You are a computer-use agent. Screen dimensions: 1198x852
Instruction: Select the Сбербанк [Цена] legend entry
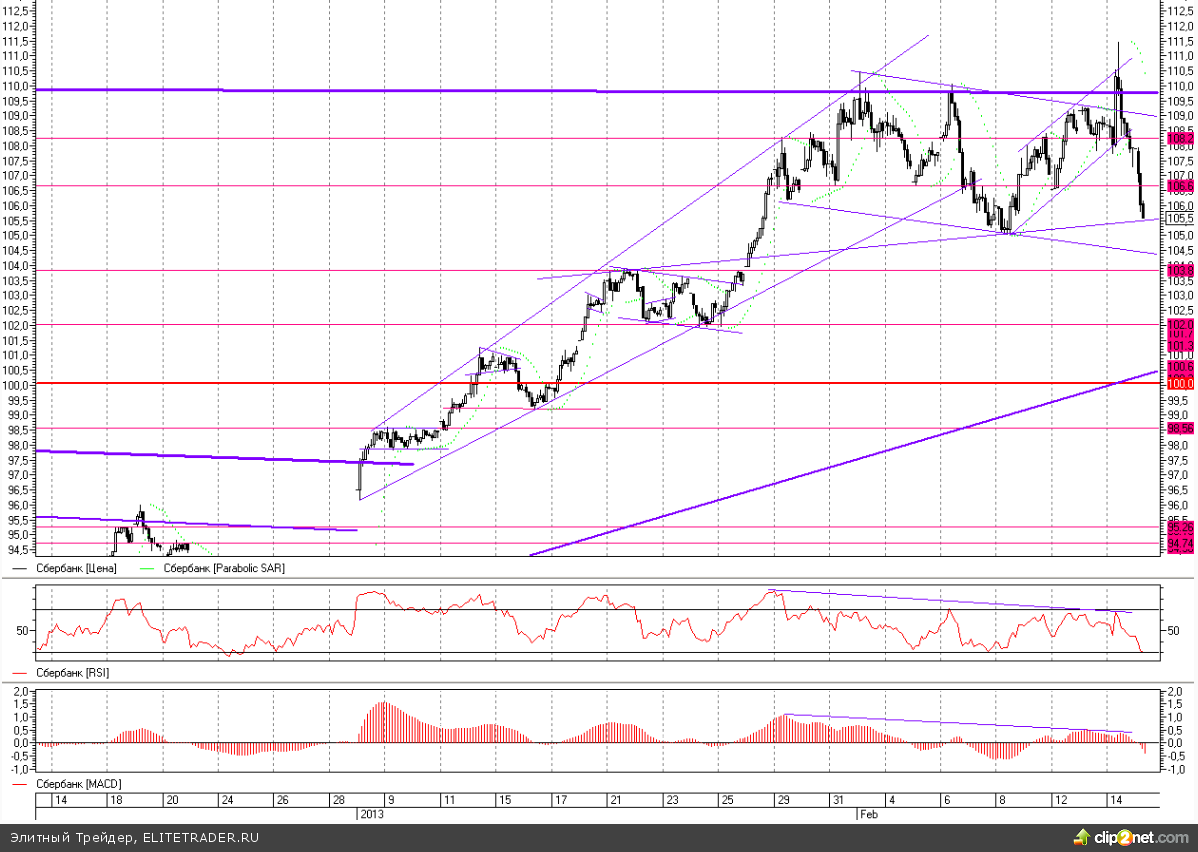[76, 568]
